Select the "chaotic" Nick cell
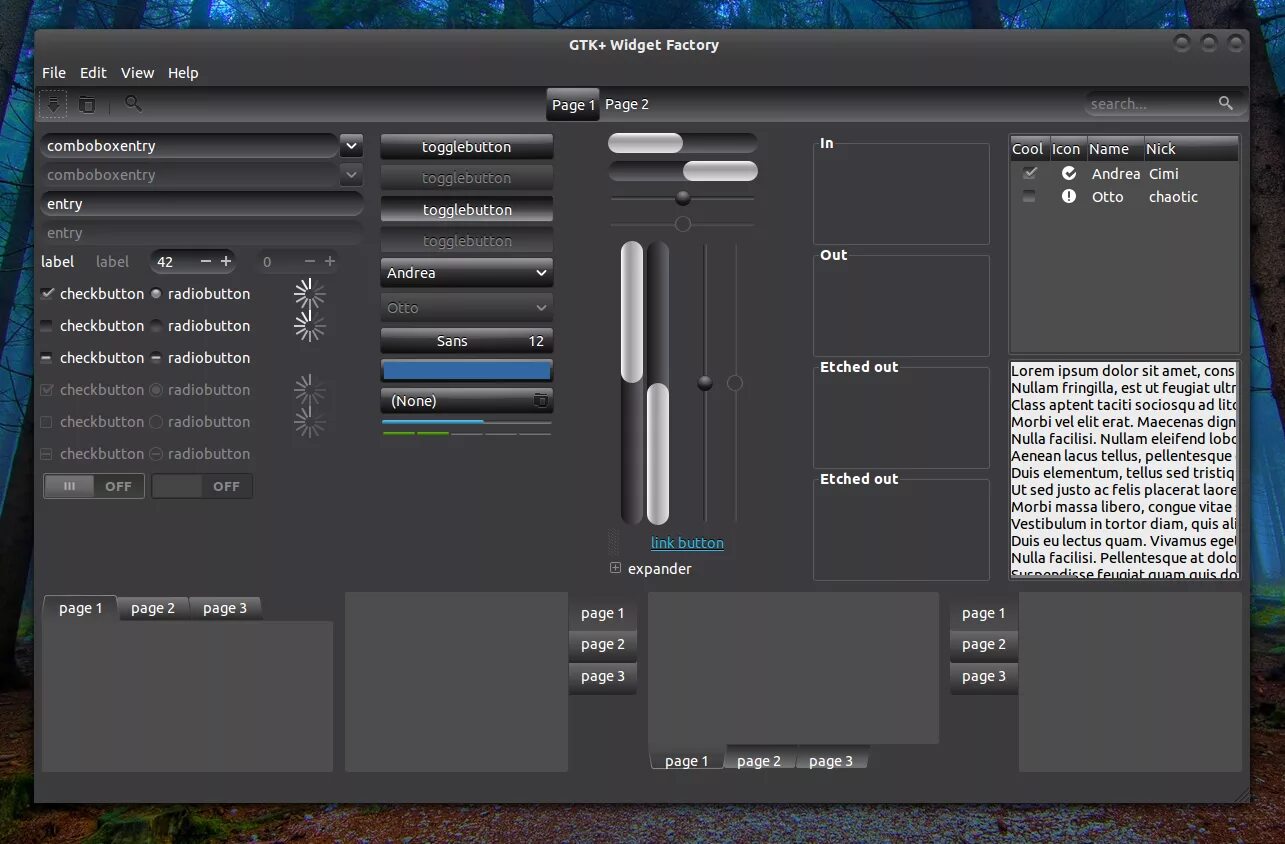This screenshot has width=1285, height=844. pos(1173,197)
